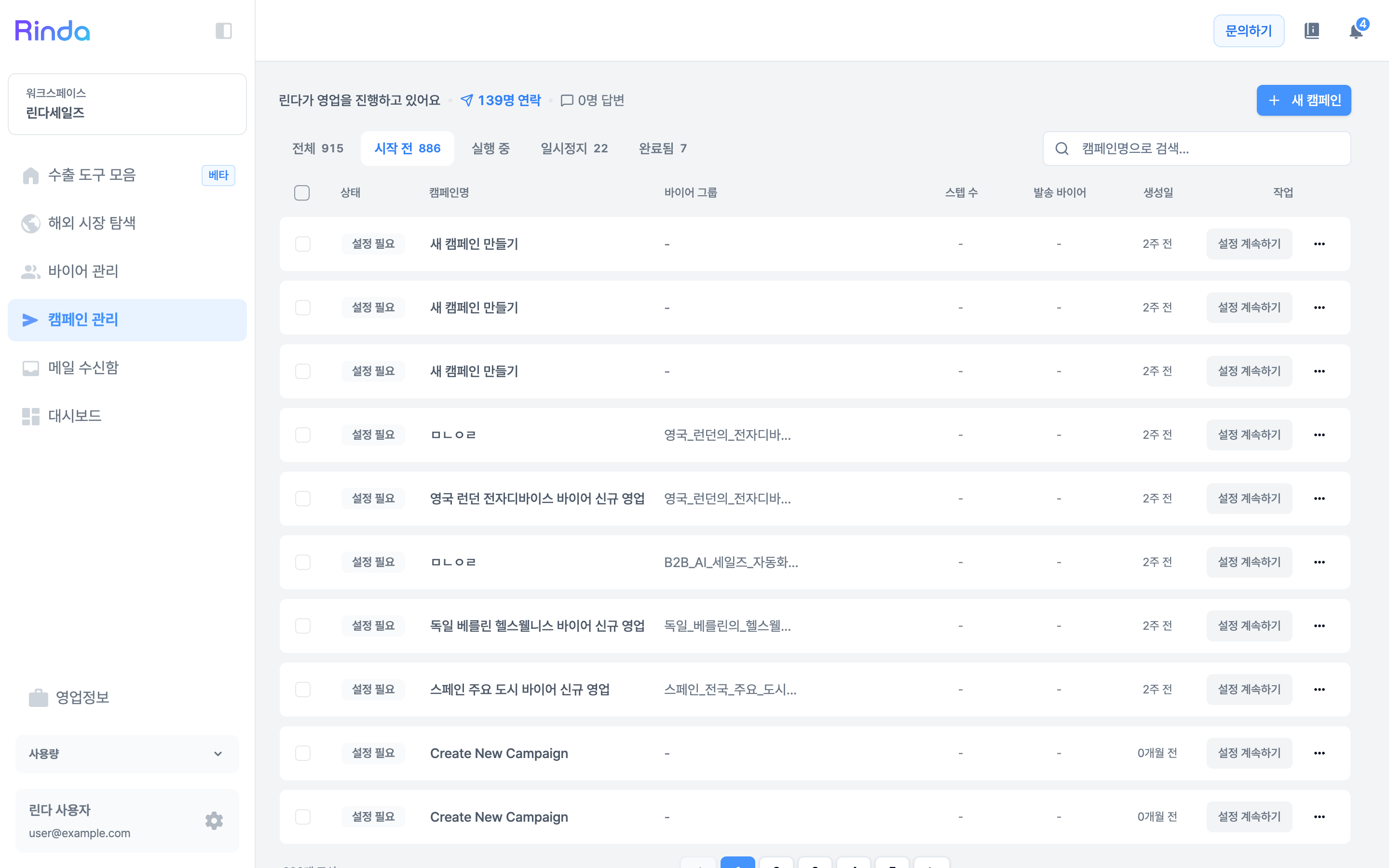
Task: Click the 새 캠페인 button
Action: 1304,100
